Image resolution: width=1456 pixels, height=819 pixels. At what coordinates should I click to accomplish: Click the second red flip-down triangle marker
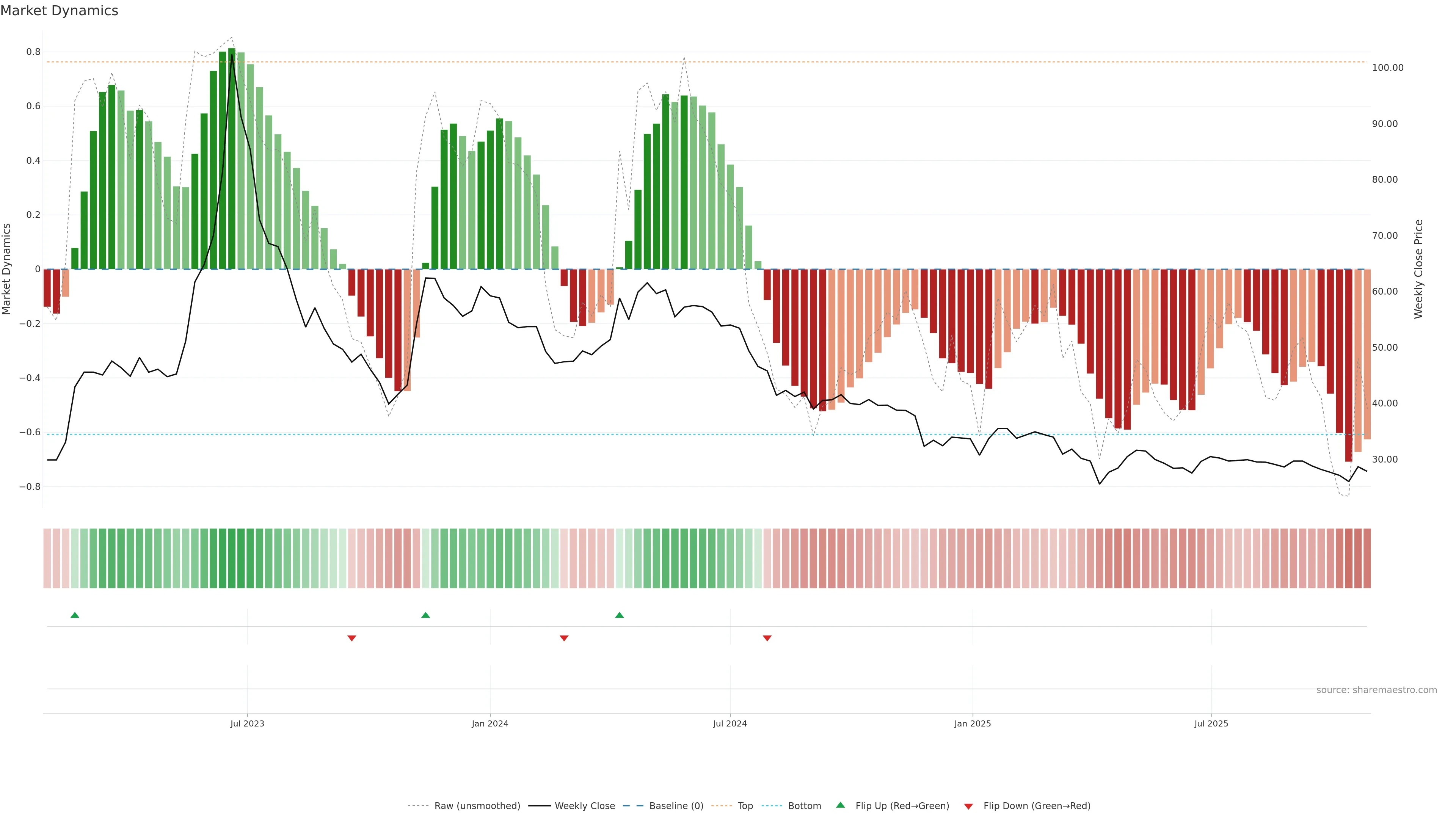click(563, 638)
